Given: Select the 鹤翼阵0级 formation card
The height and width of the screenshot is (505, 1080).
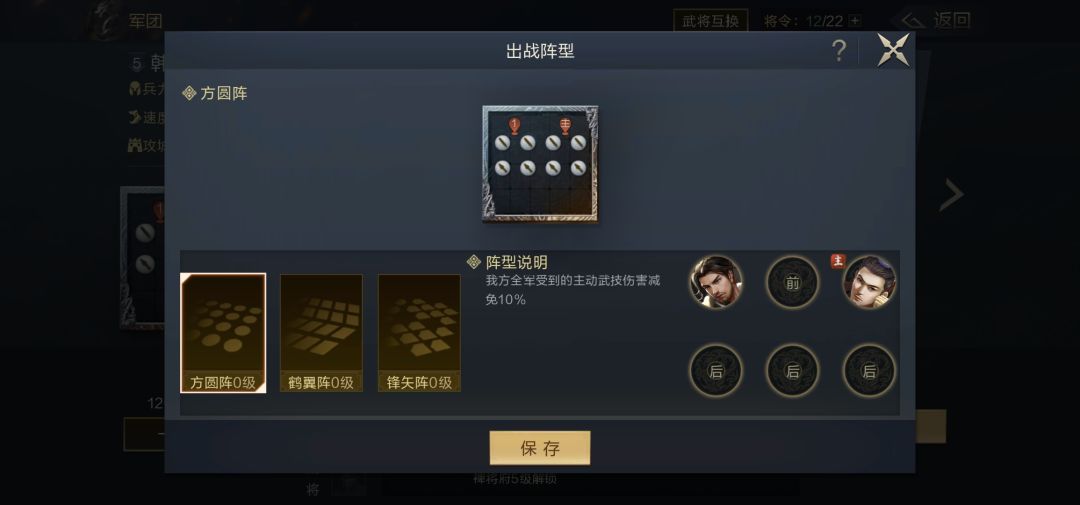Looking at the screenshot, I should 321,333.
